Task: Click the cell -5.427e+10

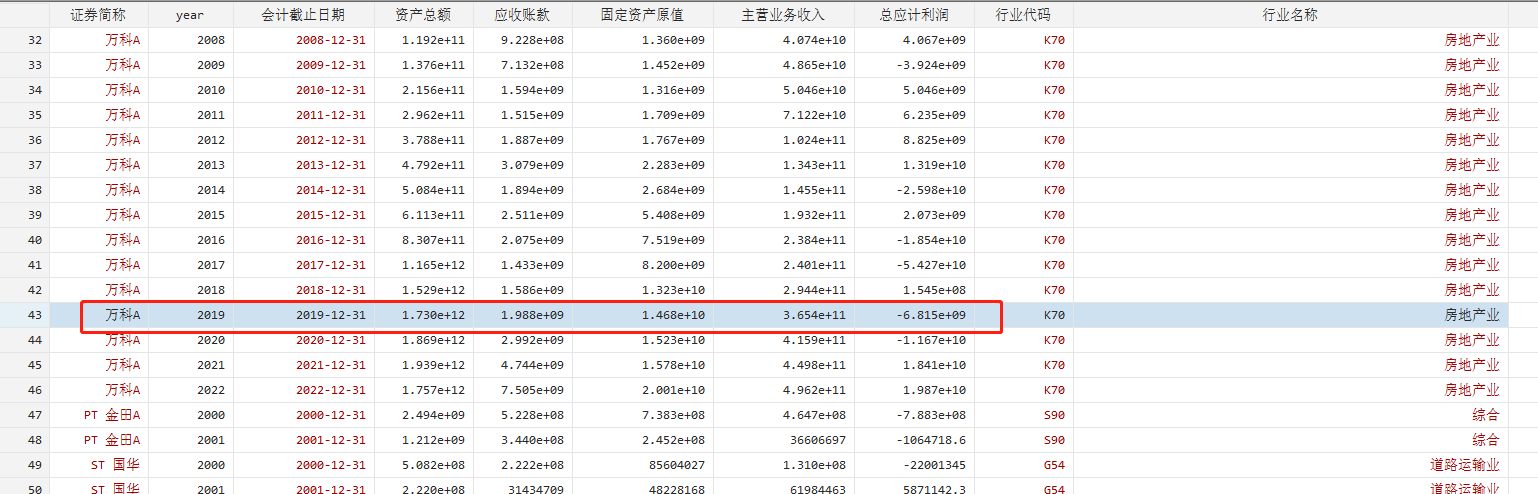Action: coord(930,265)
